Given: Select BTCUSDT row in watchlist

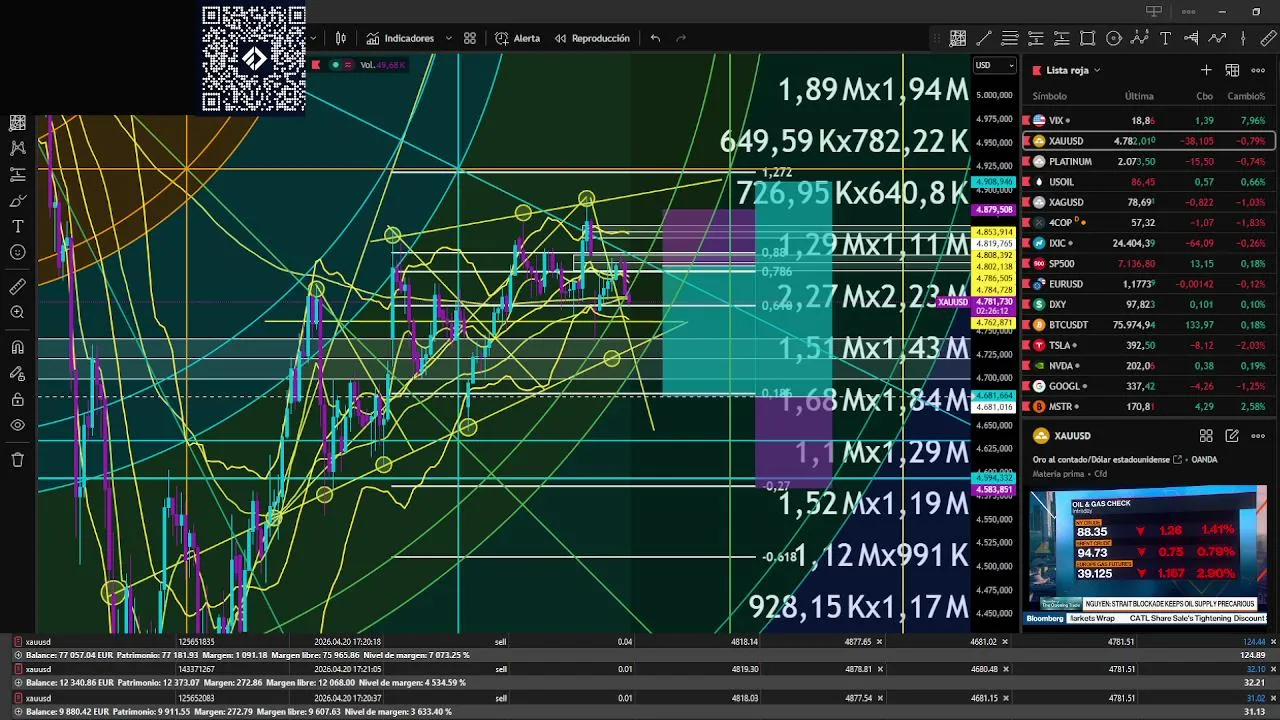Looking at the screenshot, I should pyautogui.click(x=1148, y=324).
